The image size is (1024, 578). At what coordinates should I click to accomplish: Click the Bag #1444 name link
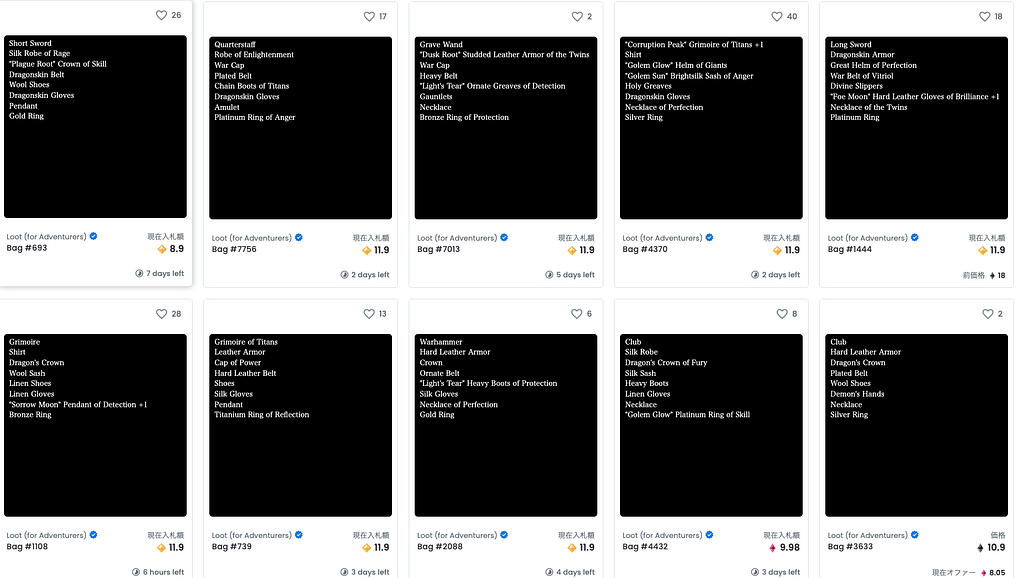(850, 249)
